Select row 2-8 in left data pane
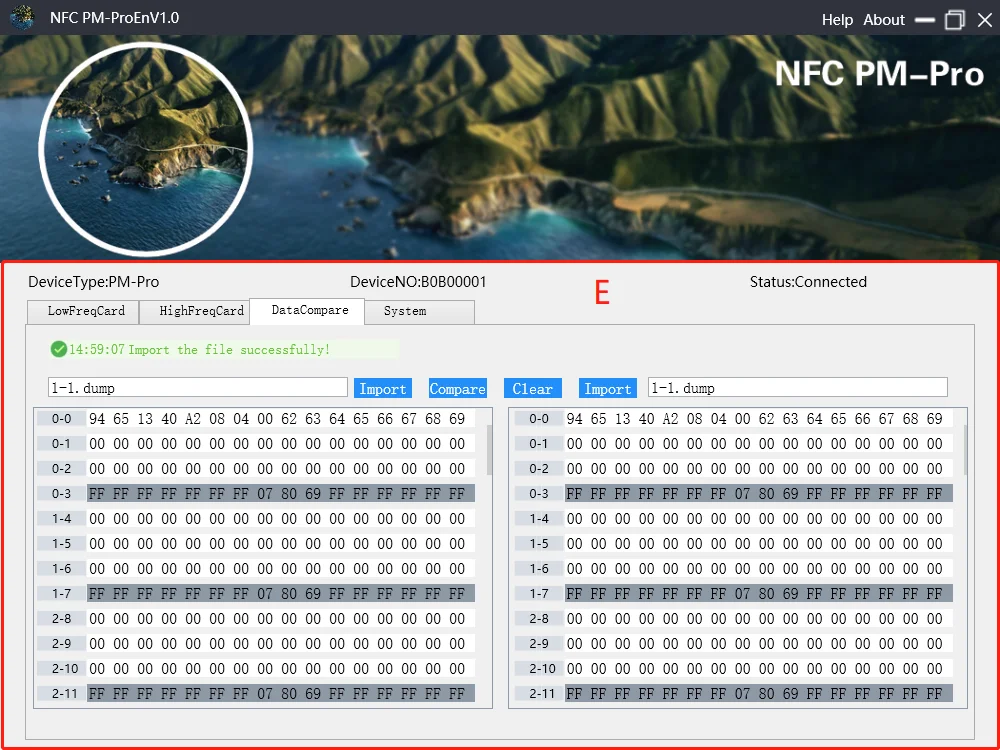 click(256, 619)
